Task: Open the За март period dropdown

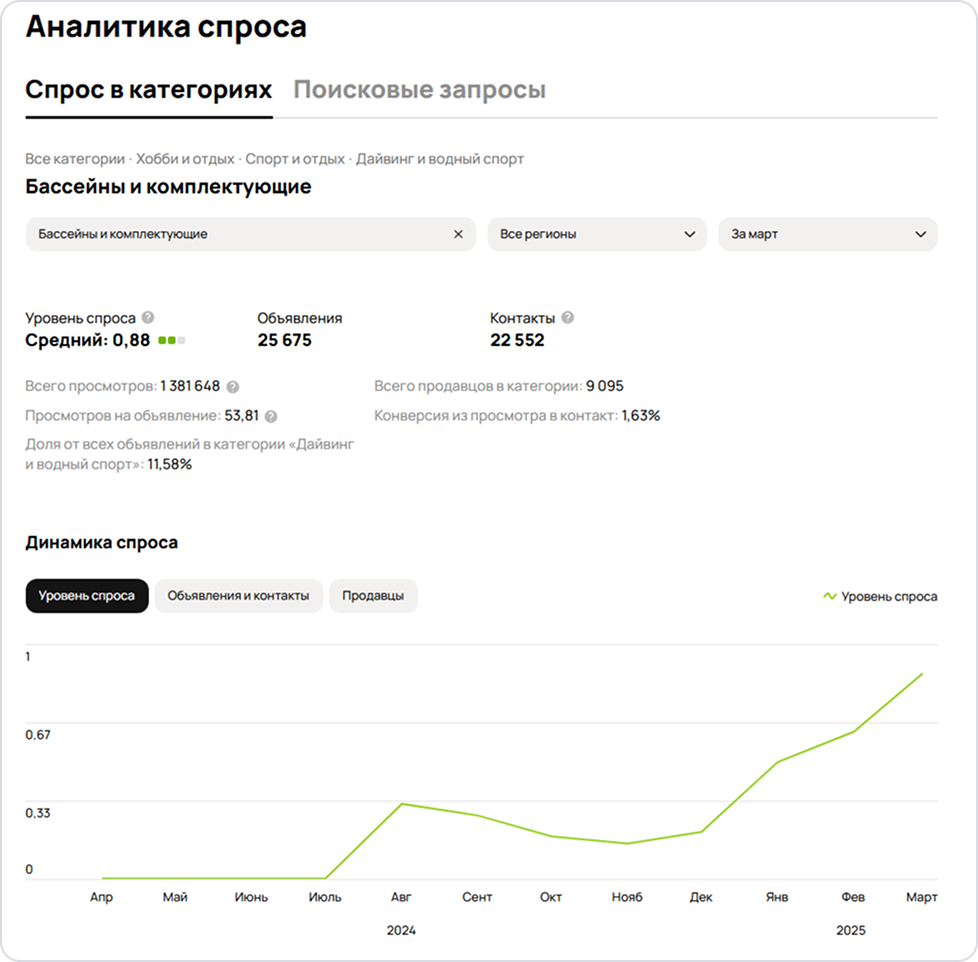Action: point(828,234)
